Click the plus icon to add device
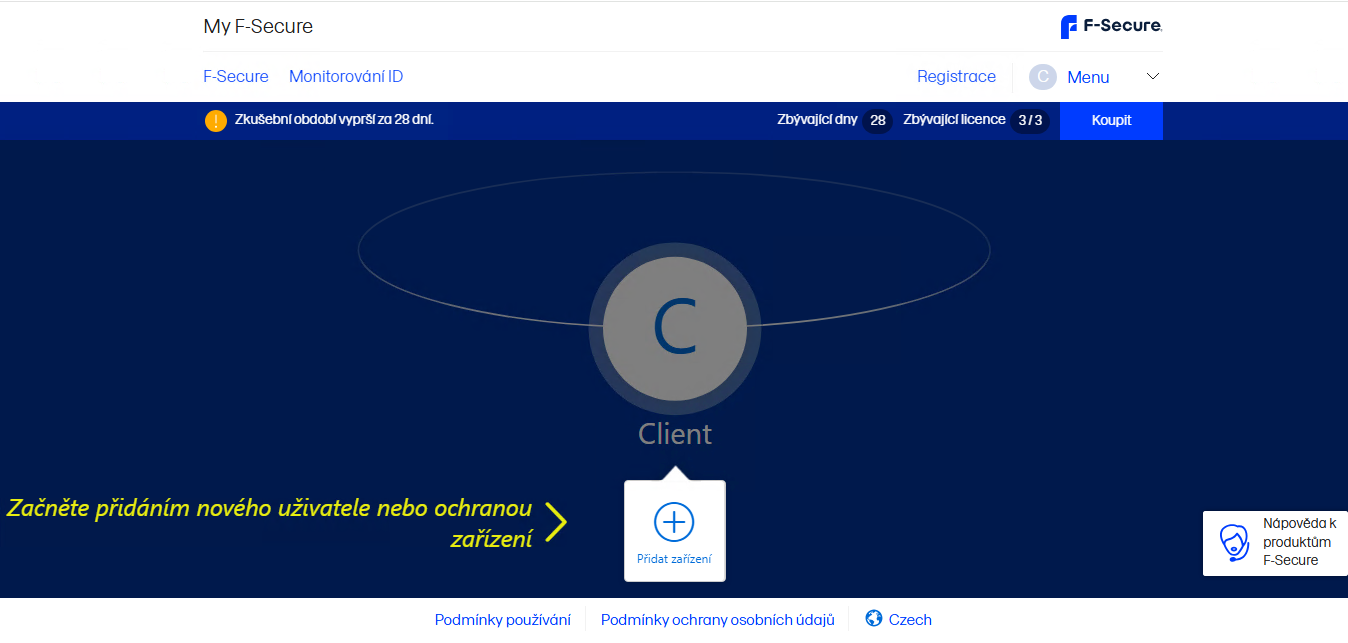The image size is (1348, 643). coord(674,522)
